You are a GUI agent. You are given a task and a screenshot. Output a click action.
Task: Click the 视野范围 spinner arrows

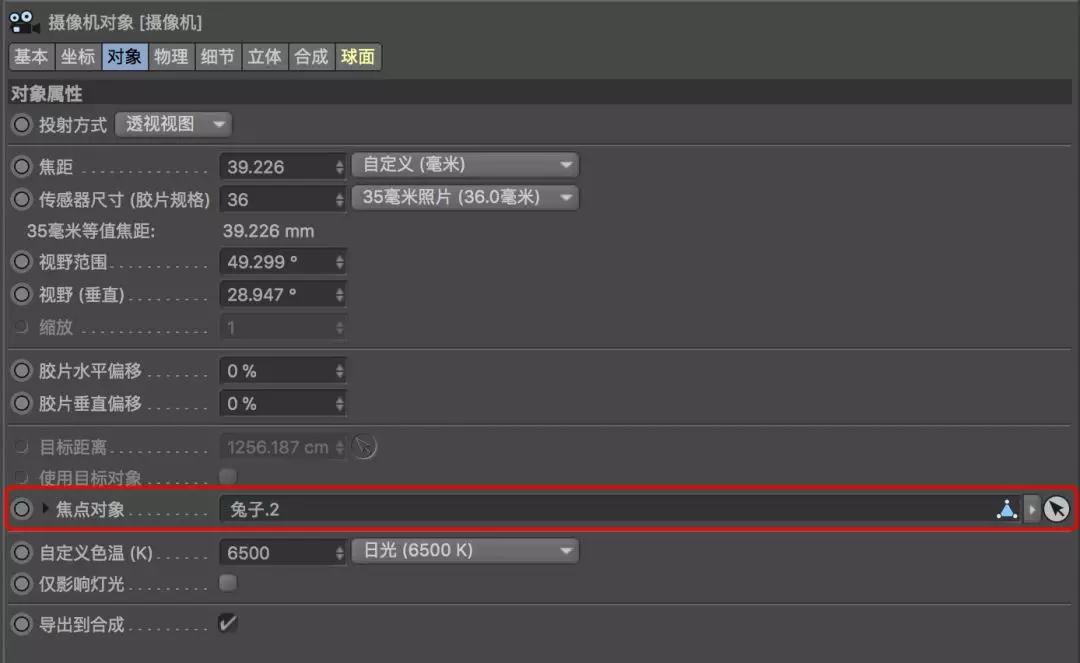click(340, 262)
